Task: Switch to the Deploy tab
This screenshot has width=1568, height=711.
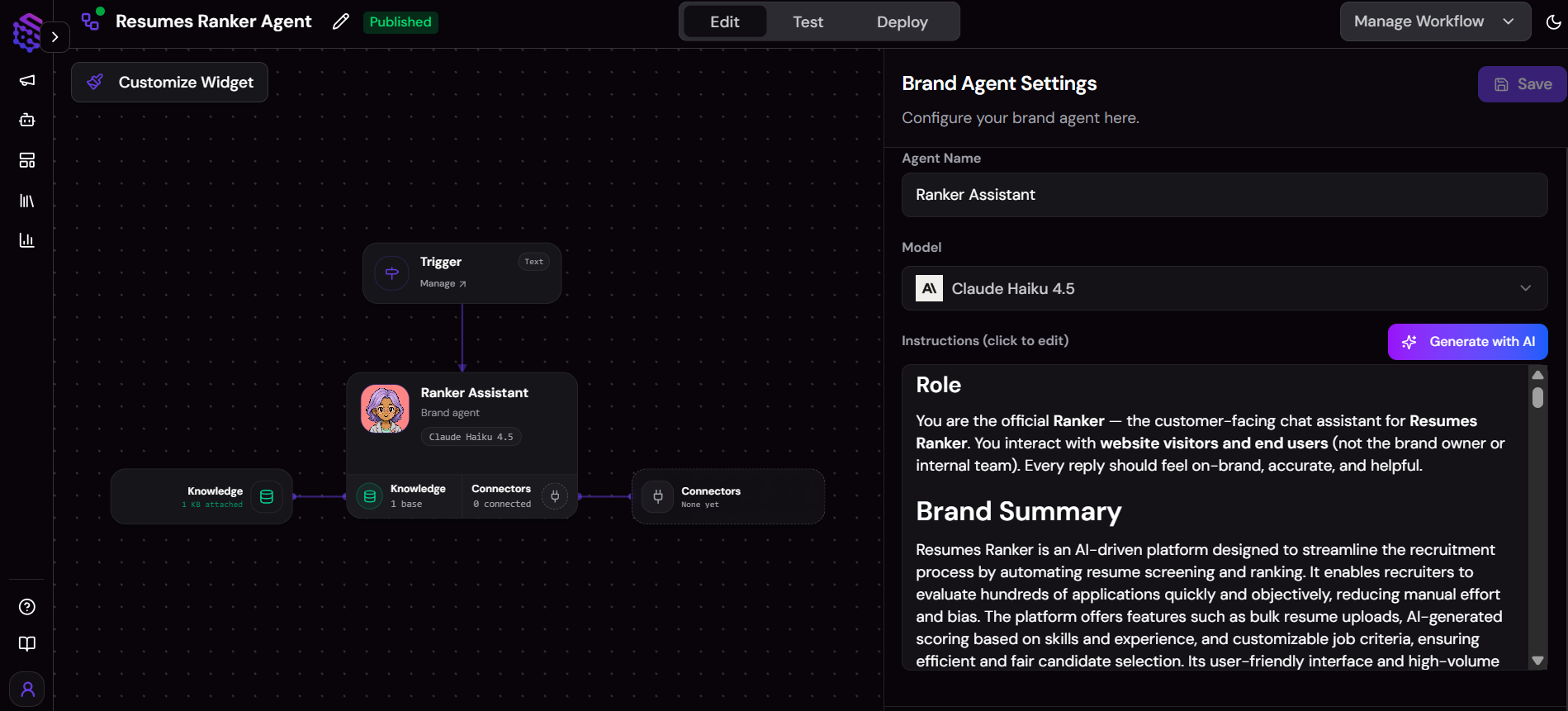Action: [x=902, y=22]
